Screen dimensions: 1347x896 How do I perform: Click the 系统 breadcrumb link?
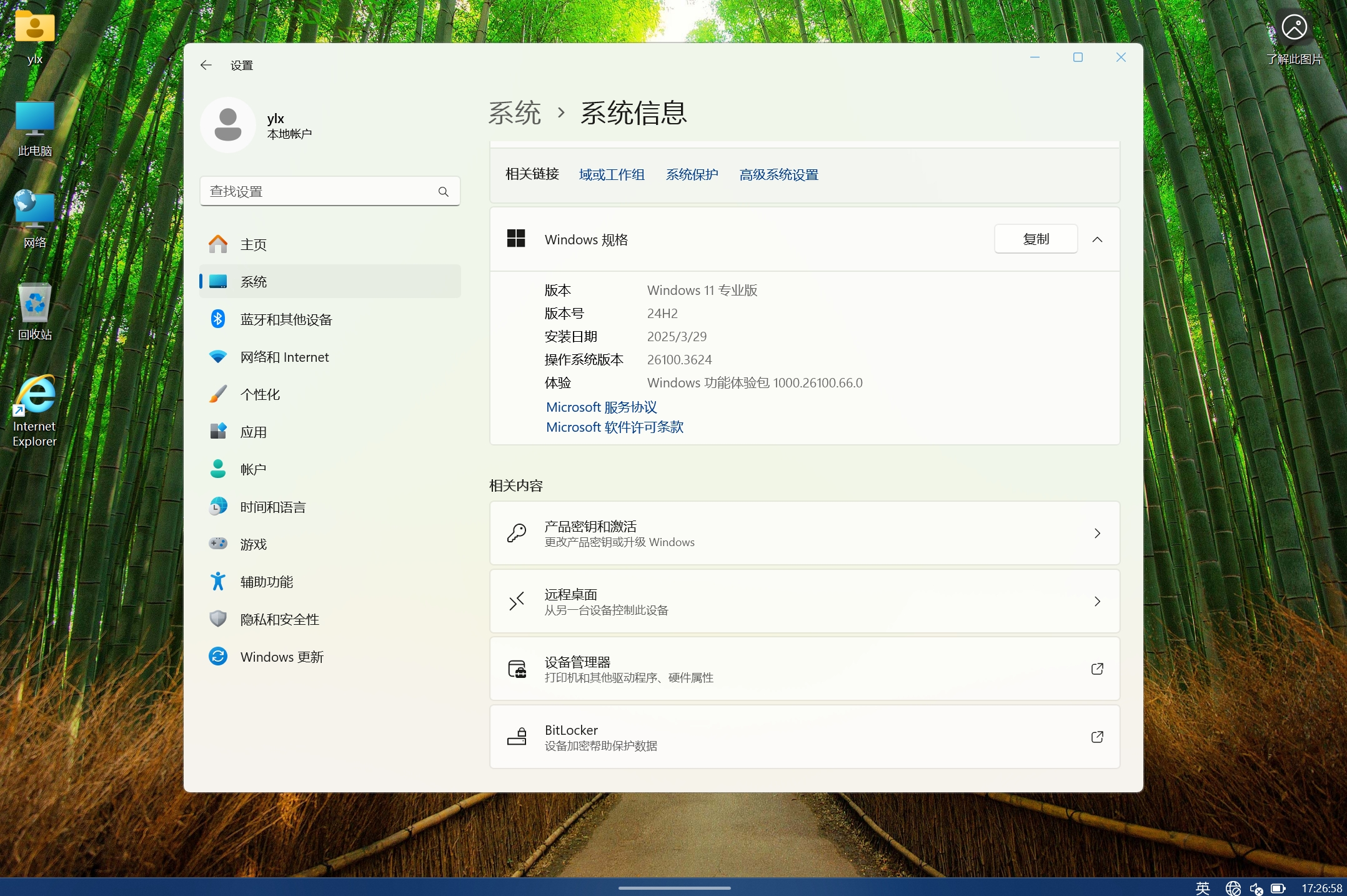click(x=514, y=113)
